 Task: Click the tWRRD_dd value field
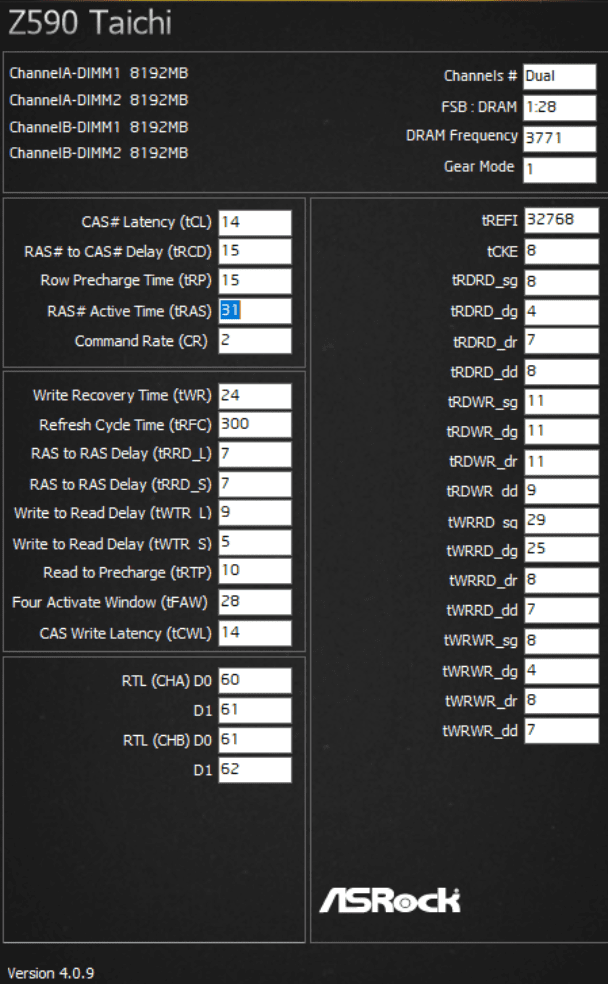click(x=562, y=610)
